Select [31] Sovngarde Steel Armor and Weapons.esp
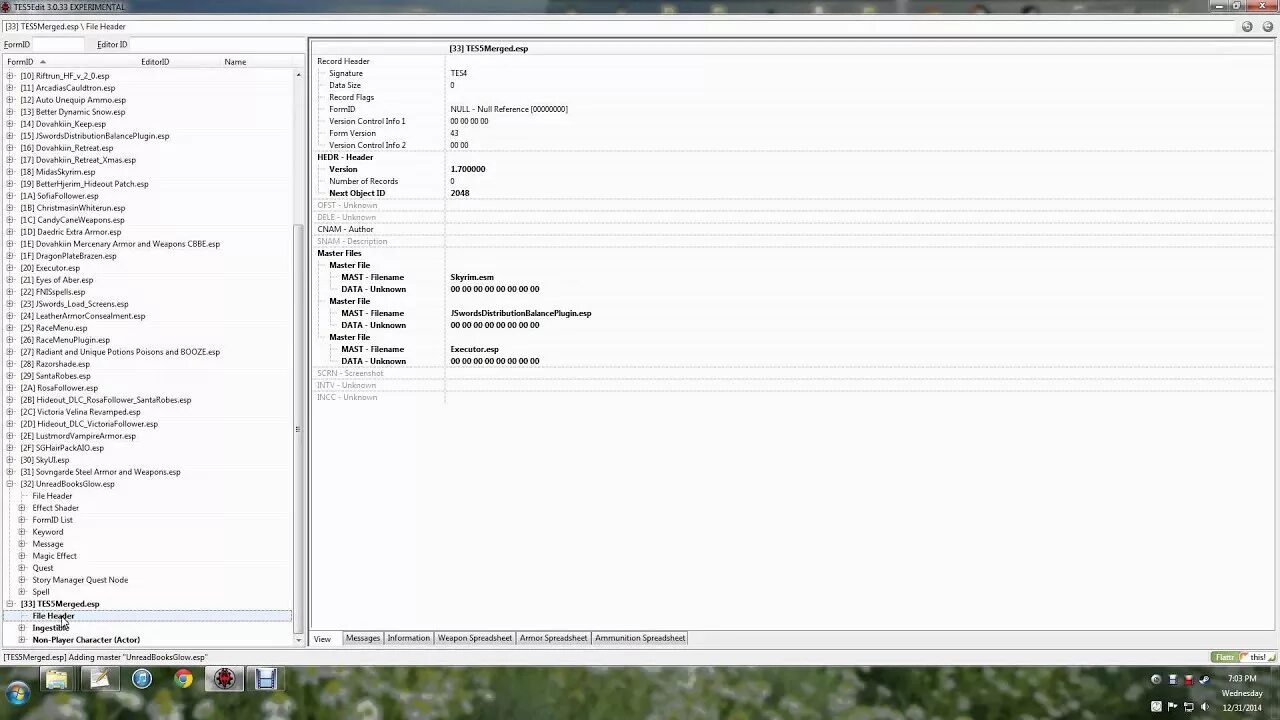1280x720 pixels. pyautogui.click(x=100, y=472)
